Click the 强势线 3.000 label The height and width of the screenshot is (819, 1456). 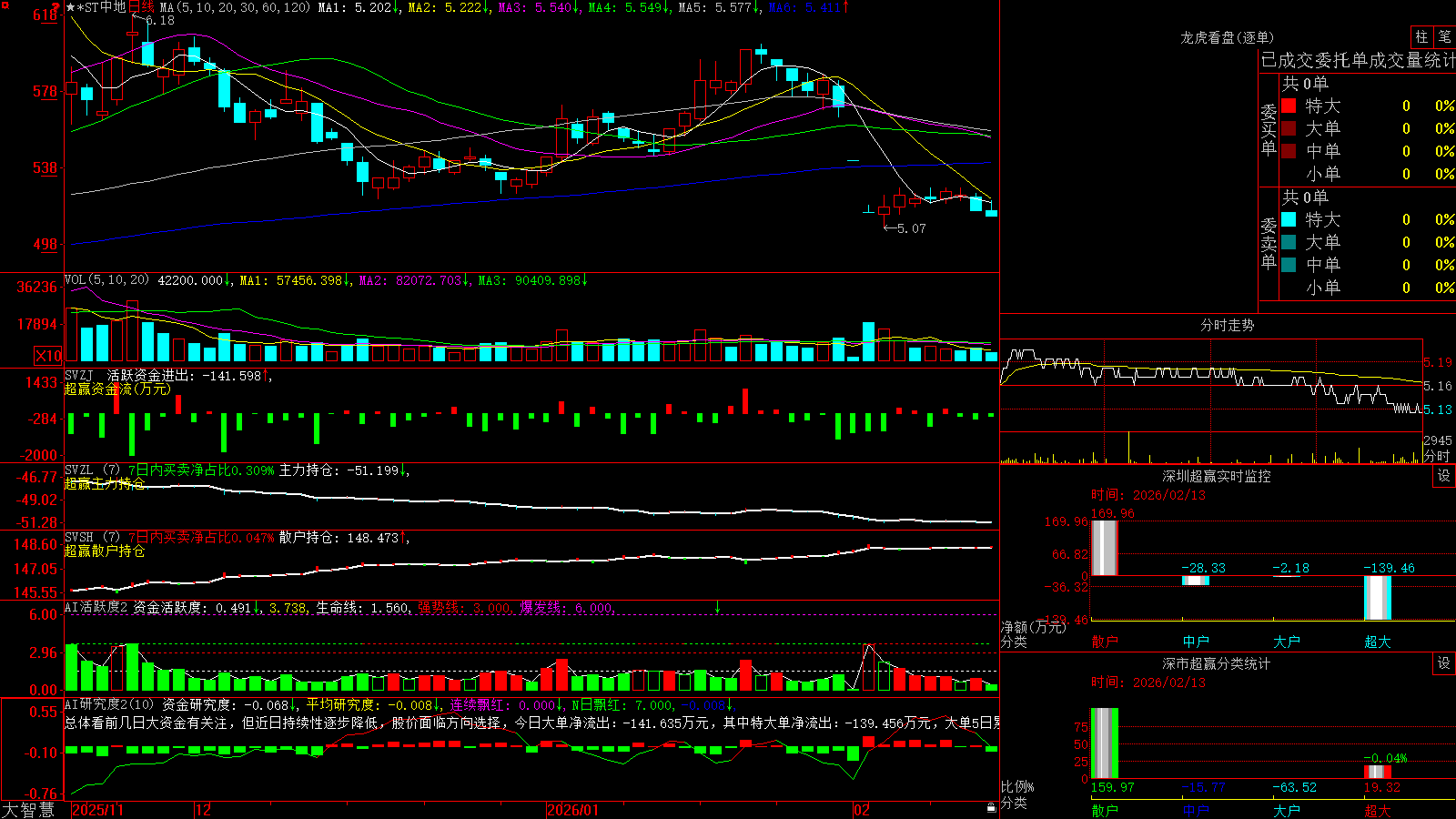click(x=464, y=607)
